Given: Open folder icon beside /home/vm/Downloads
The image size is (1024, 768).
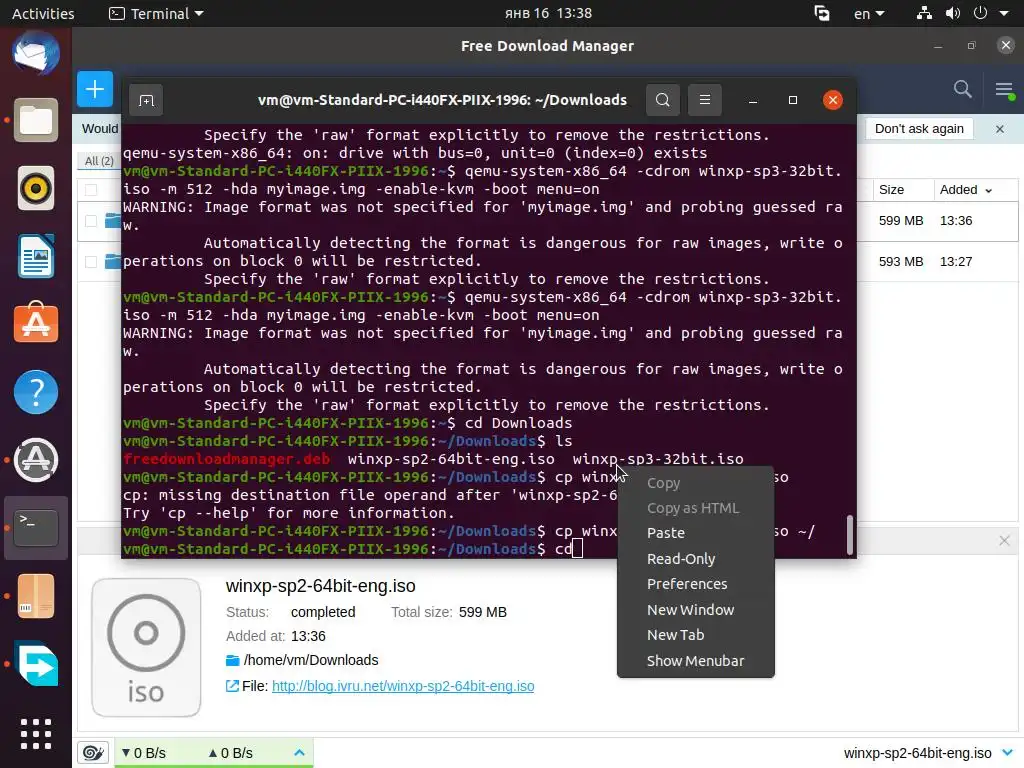Looking at the screenshot, I should (232, 660).
